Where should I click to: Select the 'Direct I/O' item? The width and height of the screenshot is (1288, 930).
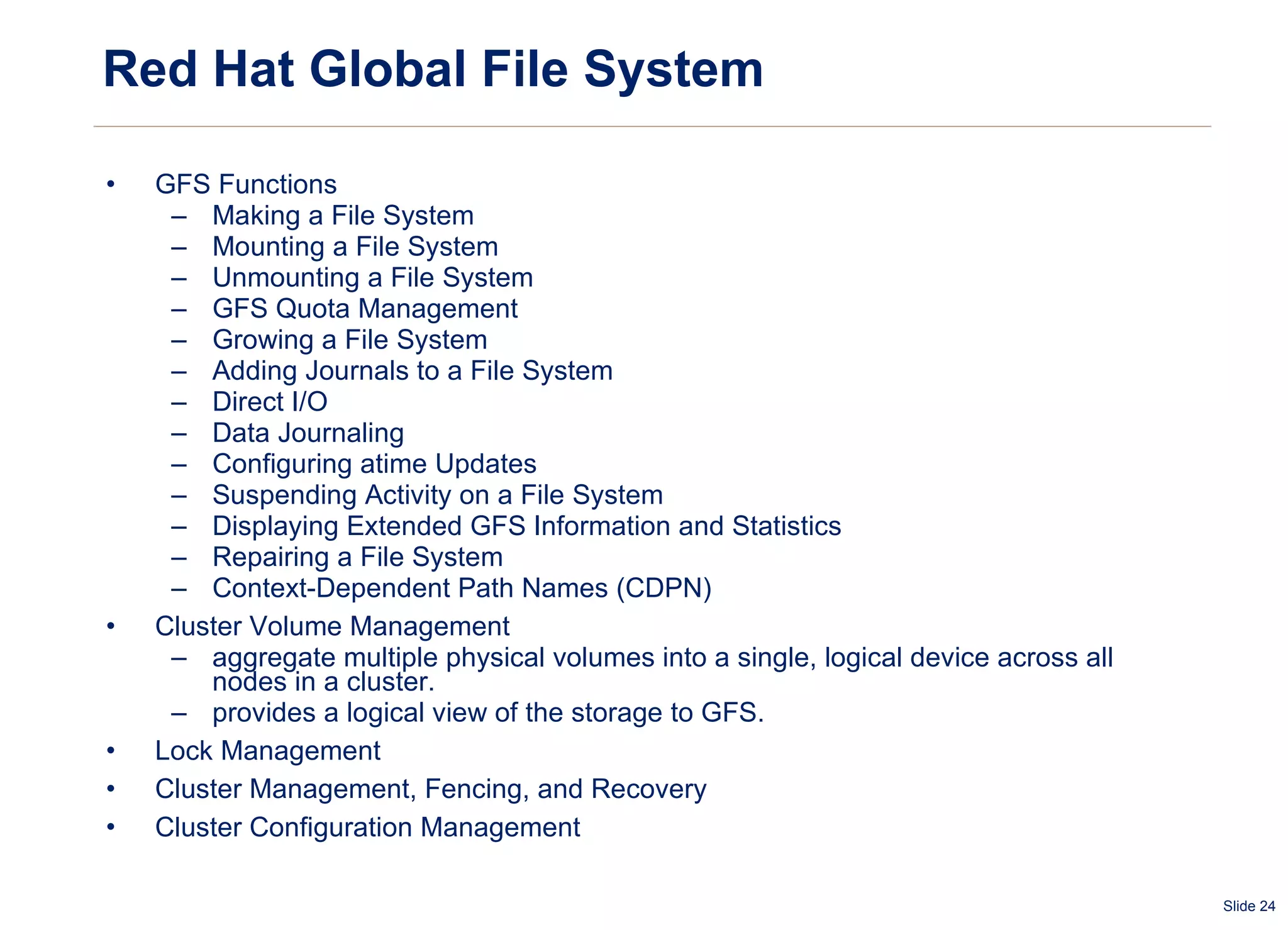click(270, 402)
